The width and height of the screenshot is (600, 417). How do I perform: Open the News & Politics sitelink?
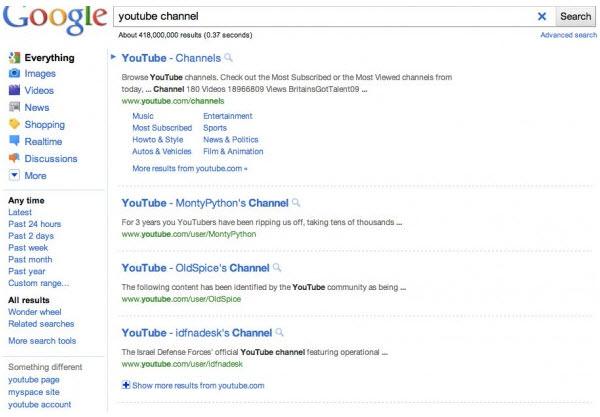coord(231,140)
